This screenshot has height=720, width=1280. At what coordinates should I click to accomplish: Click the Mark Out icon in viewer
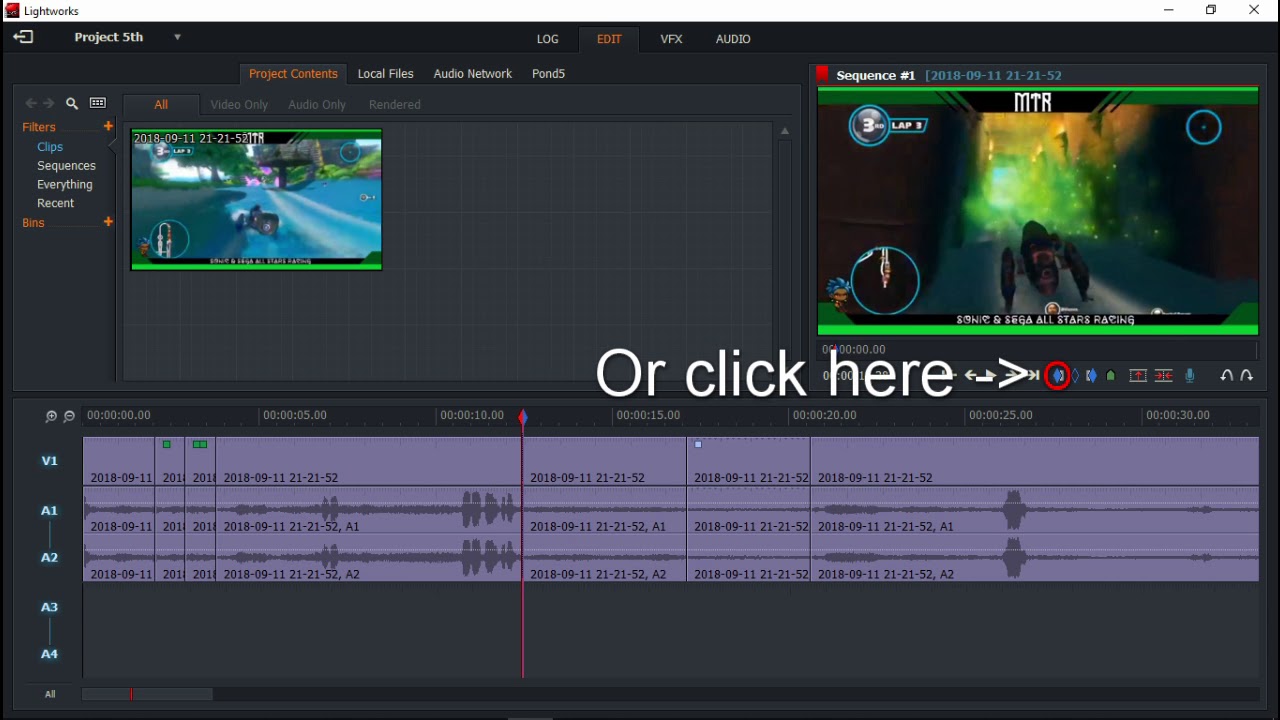1092,376
